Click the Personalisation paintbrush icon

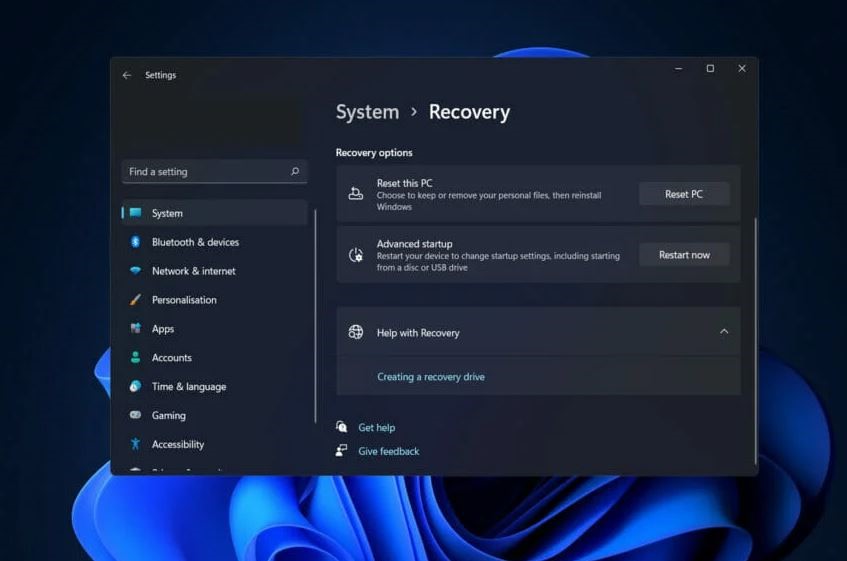tap(136, 300)
